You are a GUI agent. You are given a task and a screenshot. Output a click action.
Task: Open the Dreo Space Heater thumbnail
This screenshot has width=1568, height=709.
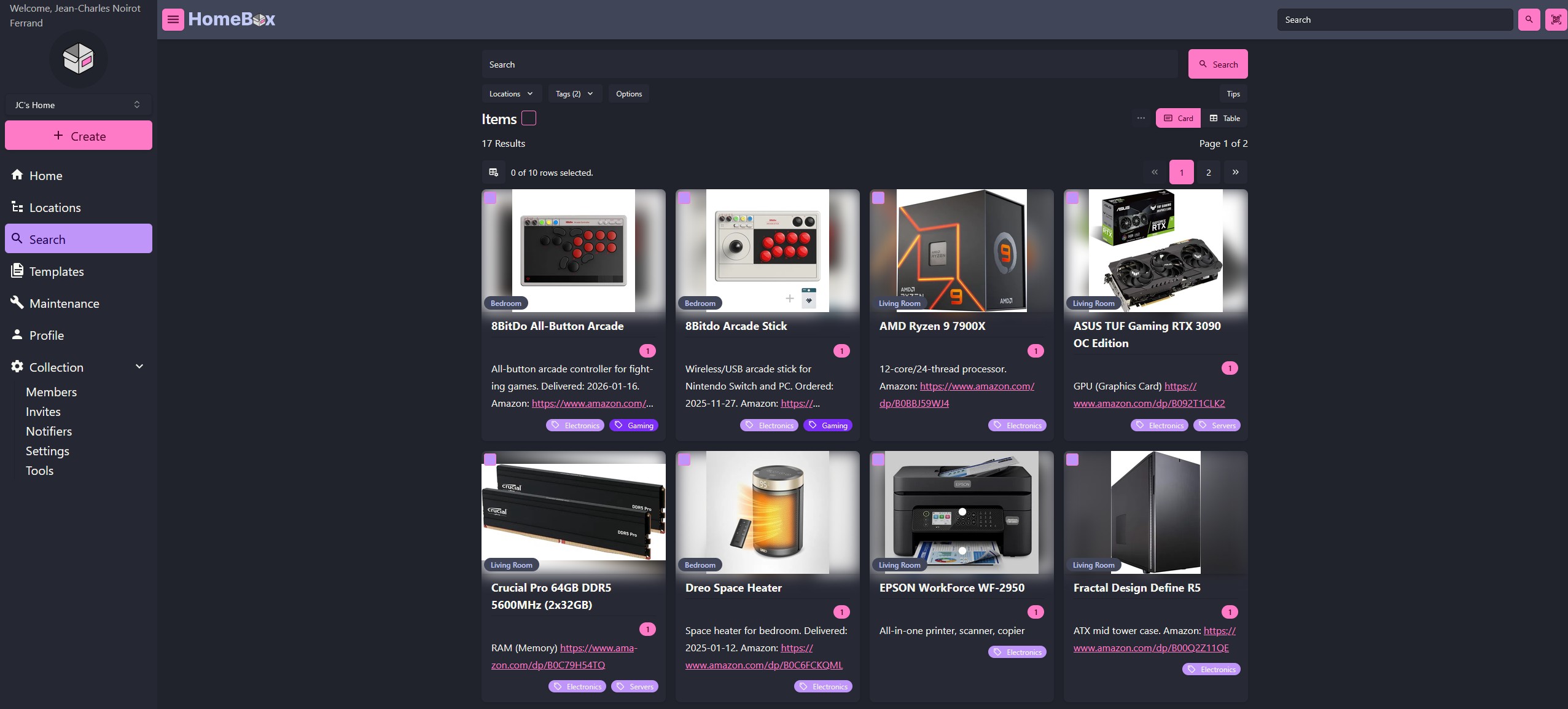(768, 512)
